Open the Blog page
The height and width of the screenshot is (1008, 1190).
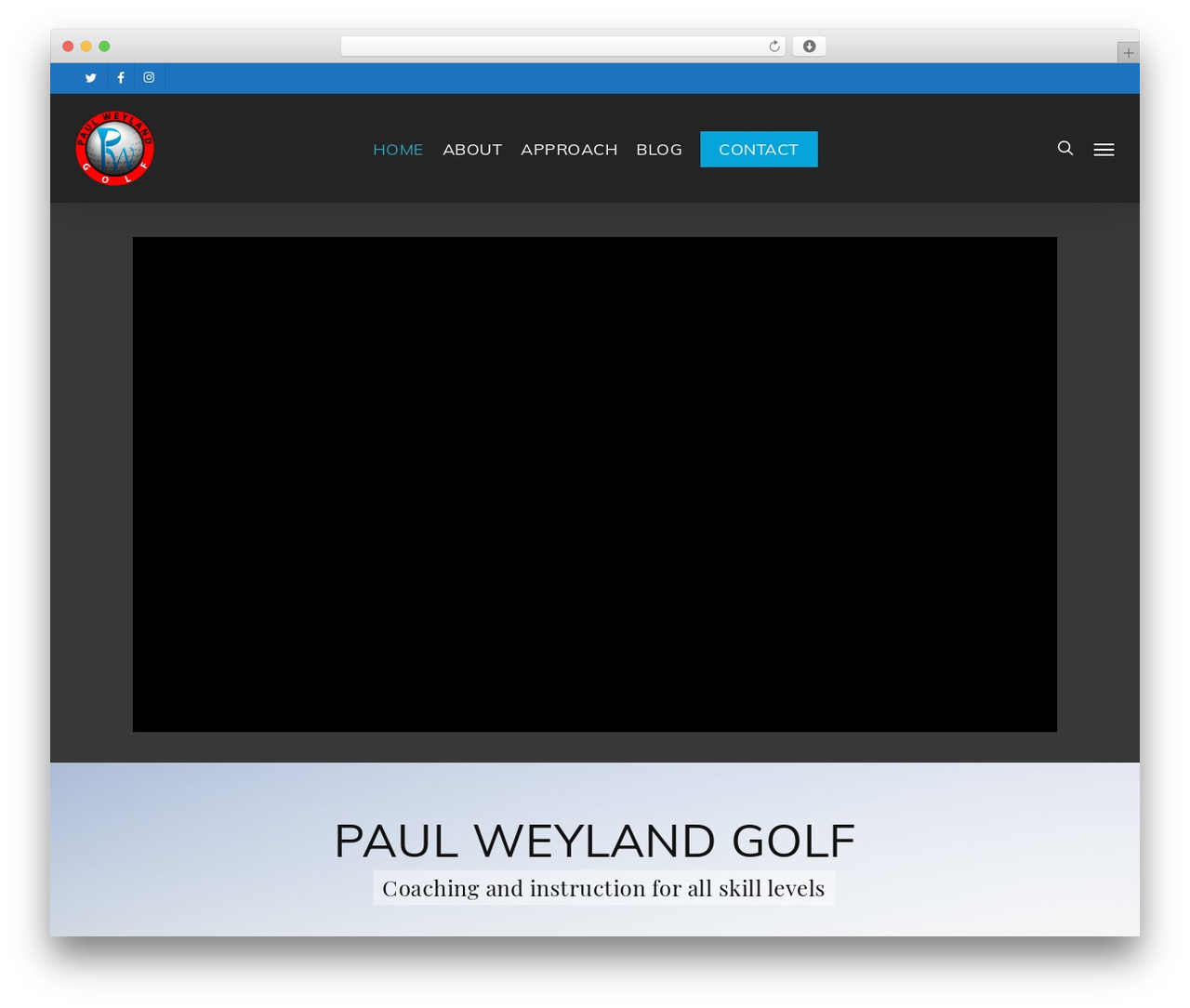[659, 150]
